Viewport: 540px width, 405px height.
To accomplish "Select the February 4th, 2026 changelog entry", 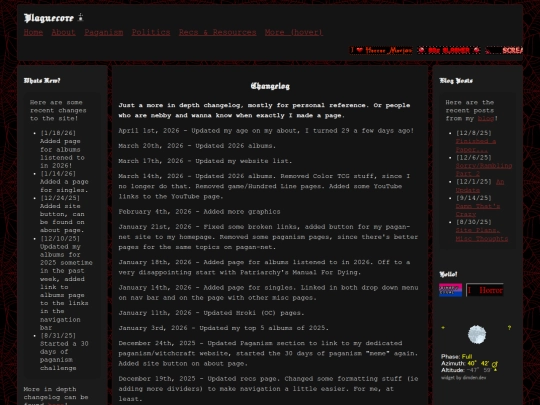I will [199, 212].
